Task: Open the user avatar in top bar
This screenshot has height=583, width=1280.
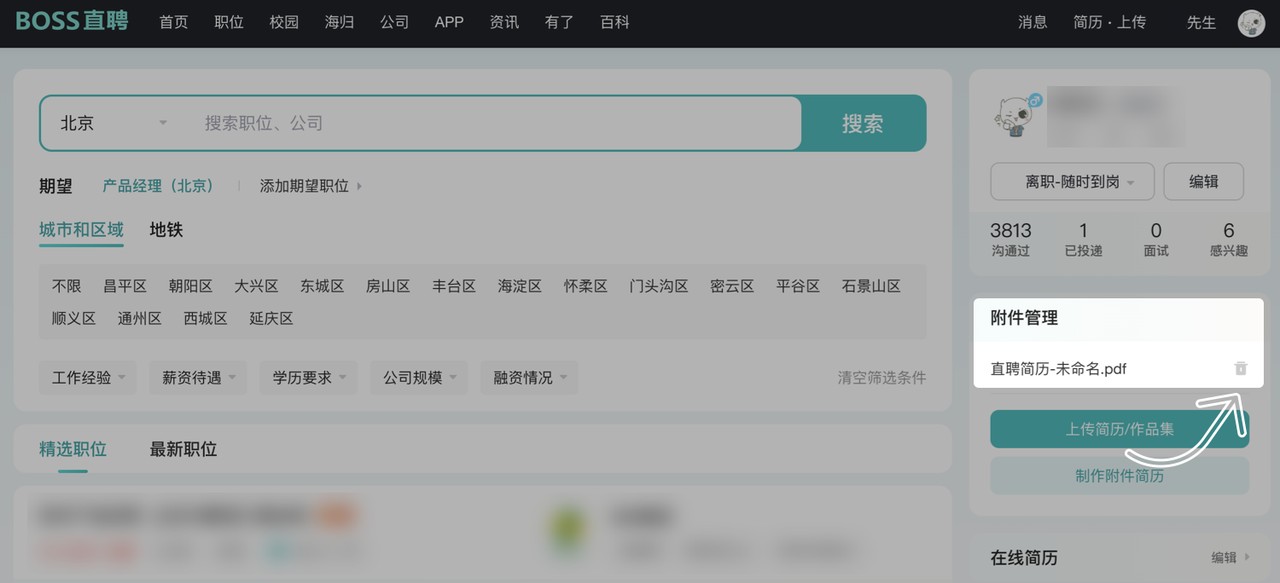Action: pyautogui.click(x=1251, y=23)
